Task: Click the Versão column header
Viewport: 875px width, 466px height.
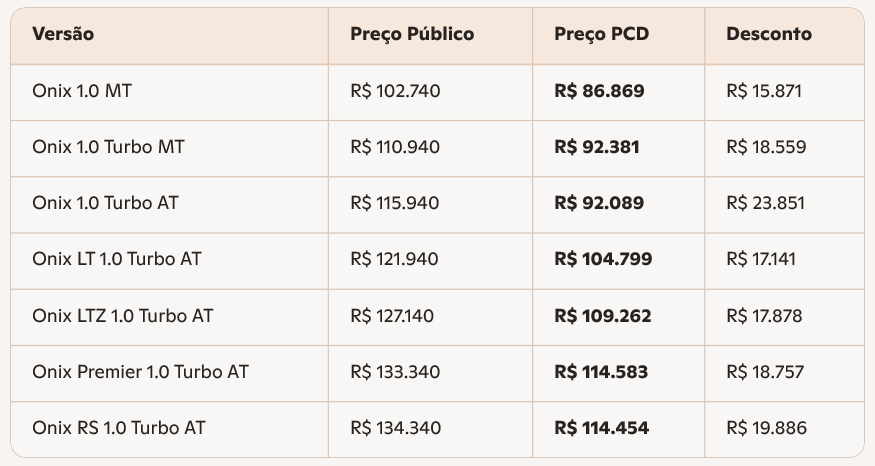Action: tap(63, 34)
